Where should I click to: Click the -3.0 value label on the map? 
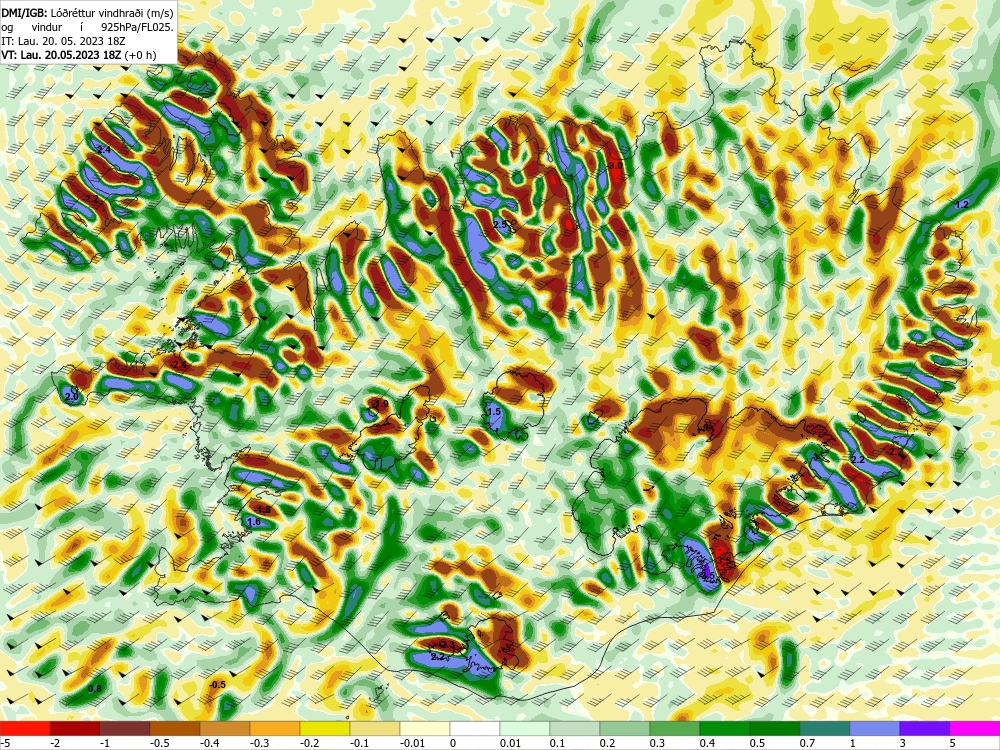[x=614, y=166]
